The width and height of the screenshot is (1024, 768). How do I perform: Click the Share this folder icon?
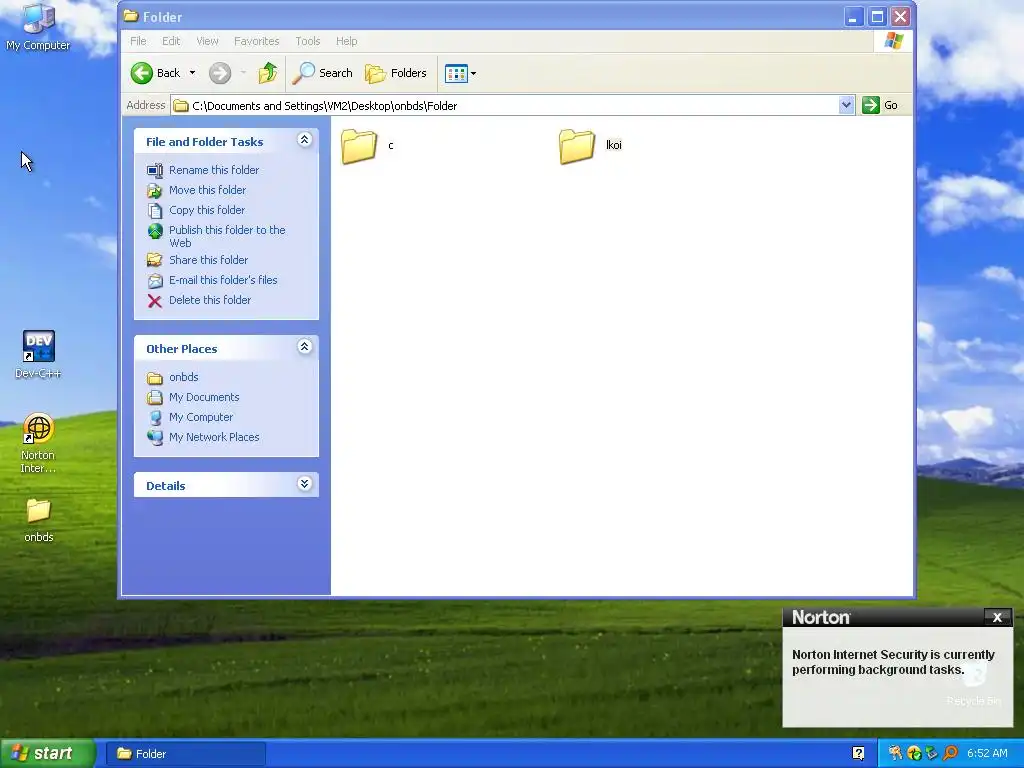[155, 261]
